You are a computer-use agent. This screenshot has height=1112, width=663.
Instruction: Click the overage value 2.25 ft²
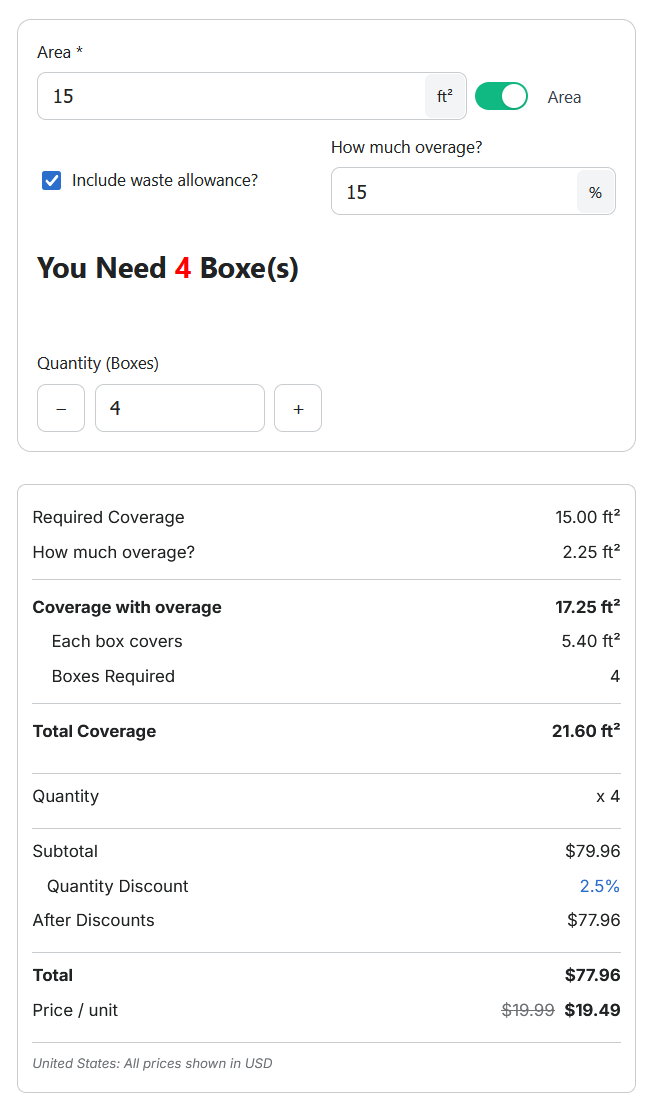pyautogui.click(x=591, y=552)
